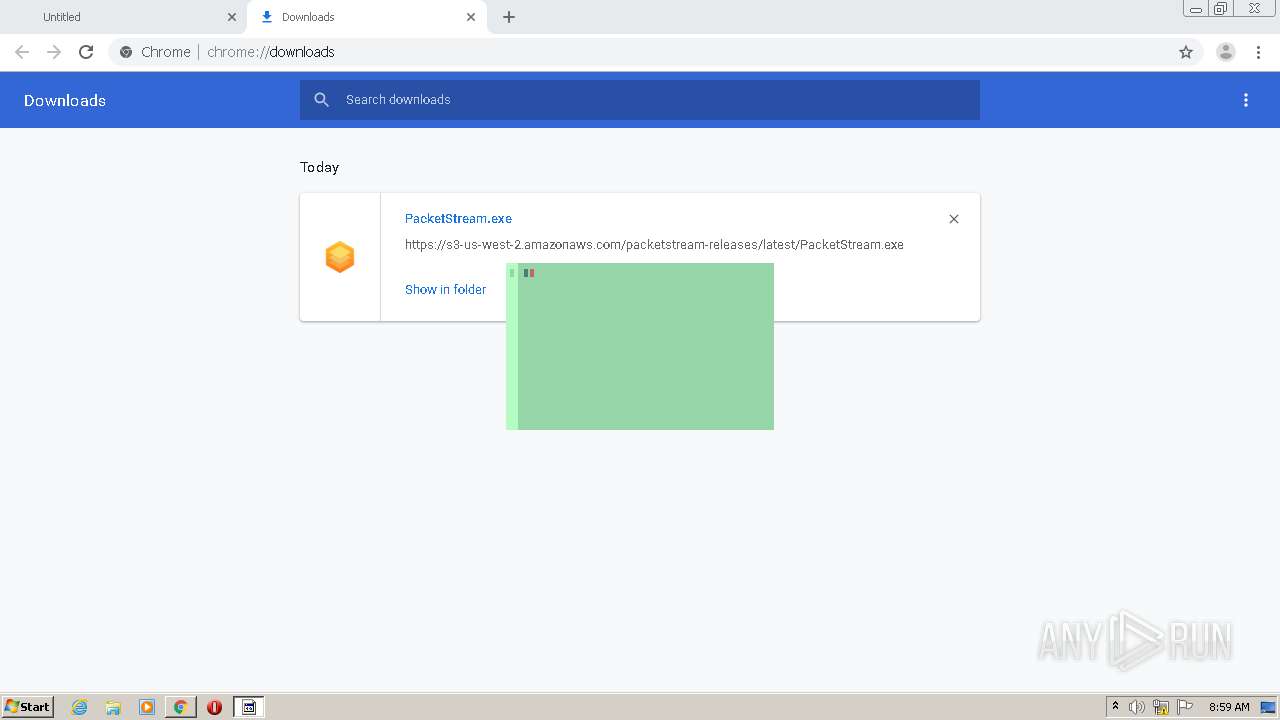This screenshot has width=1280, height=720.
Task: Open the network tray icon
Action: point(1161,707)
